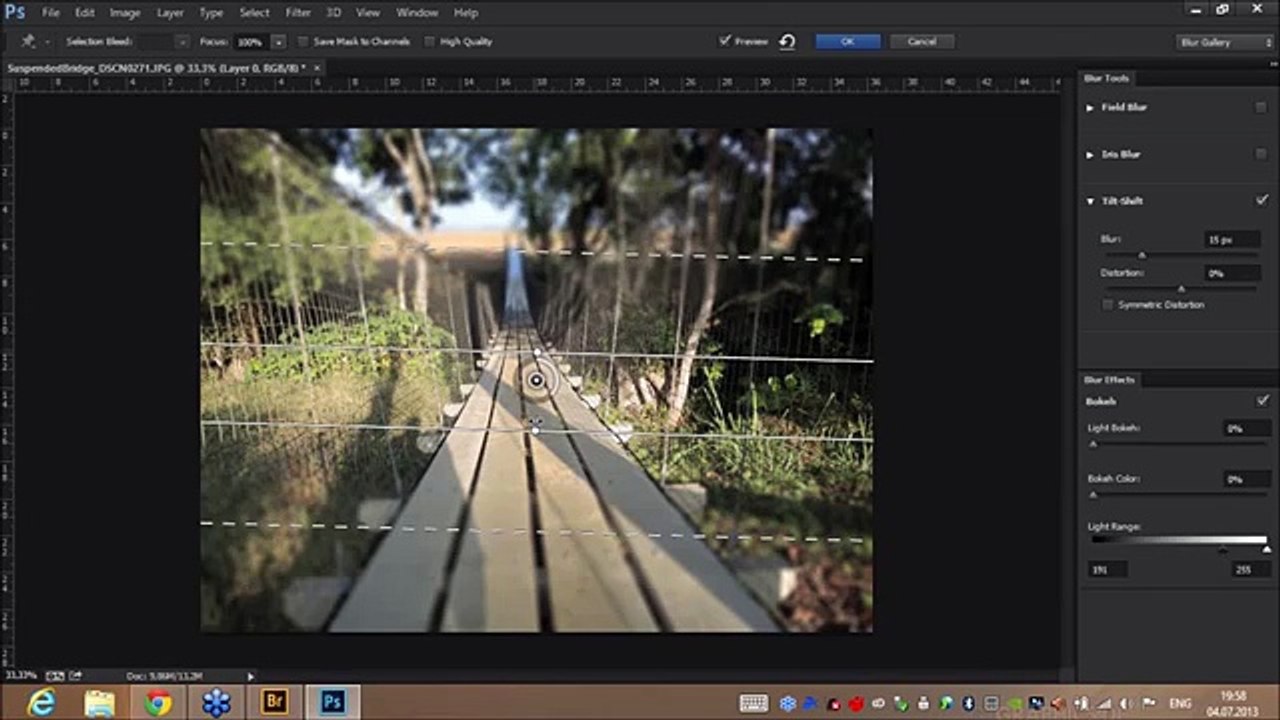Viewport: 1280px width, 720px height.
Task: Select the Blur Effects panel tab
Action: (x=1111, y=380)
